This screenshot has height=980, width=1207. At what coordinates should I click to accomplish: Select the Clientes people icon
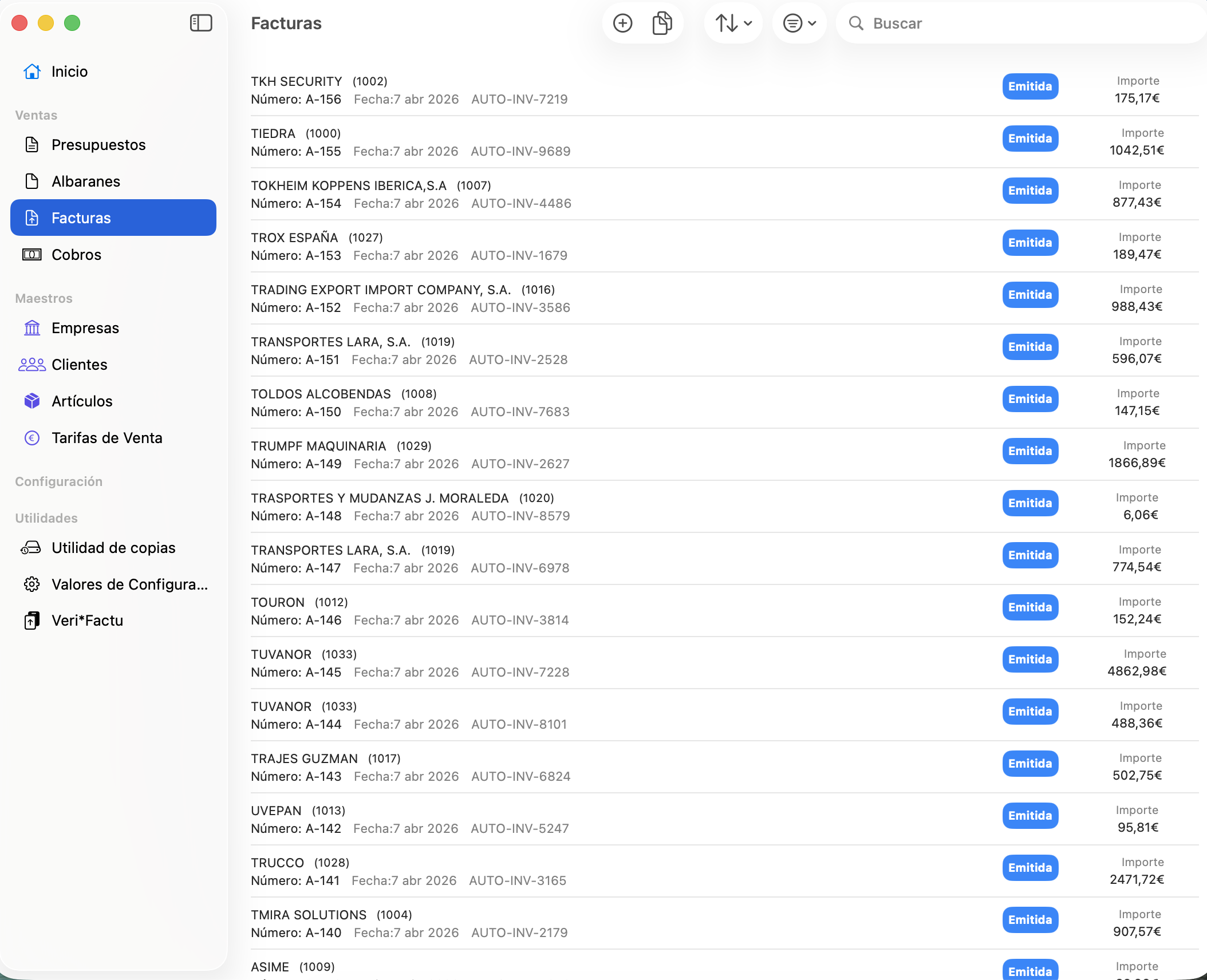pos(31,364)
